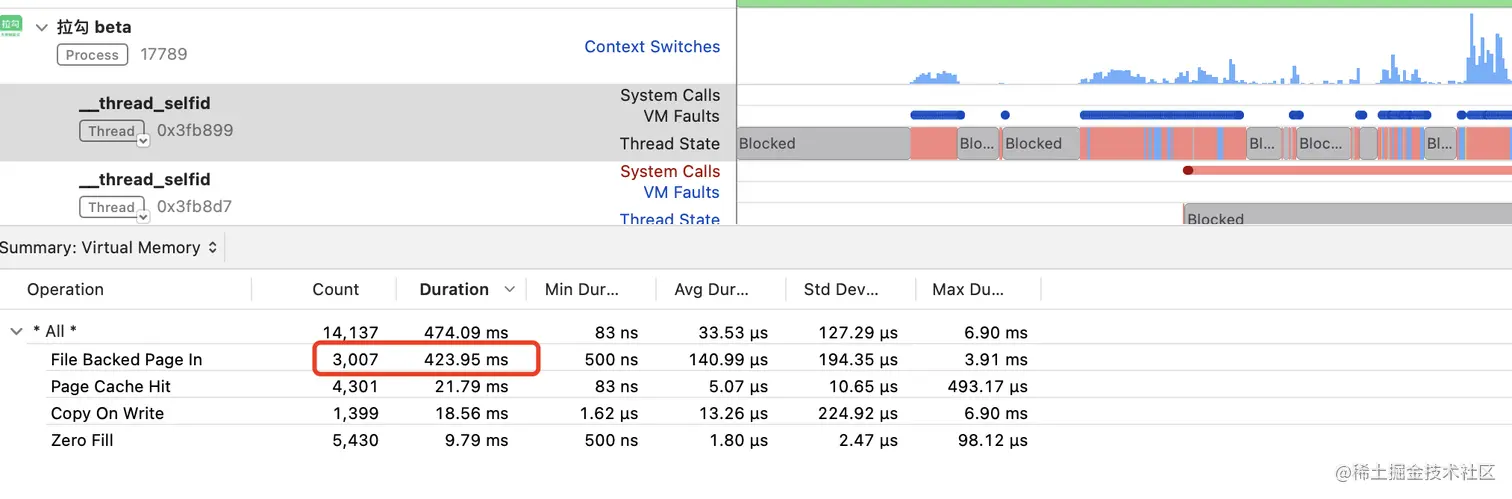
Task: Click the 4,301 count cell
Action: (x=355, y=386)
